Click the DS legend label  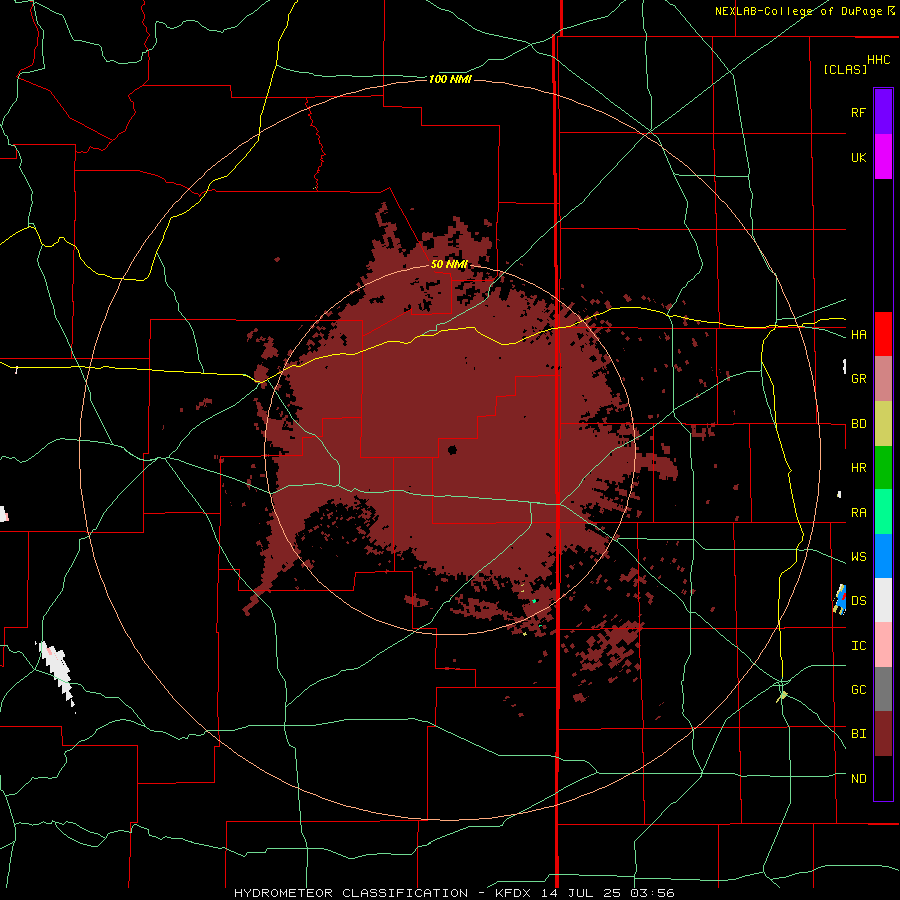(859, 601)
